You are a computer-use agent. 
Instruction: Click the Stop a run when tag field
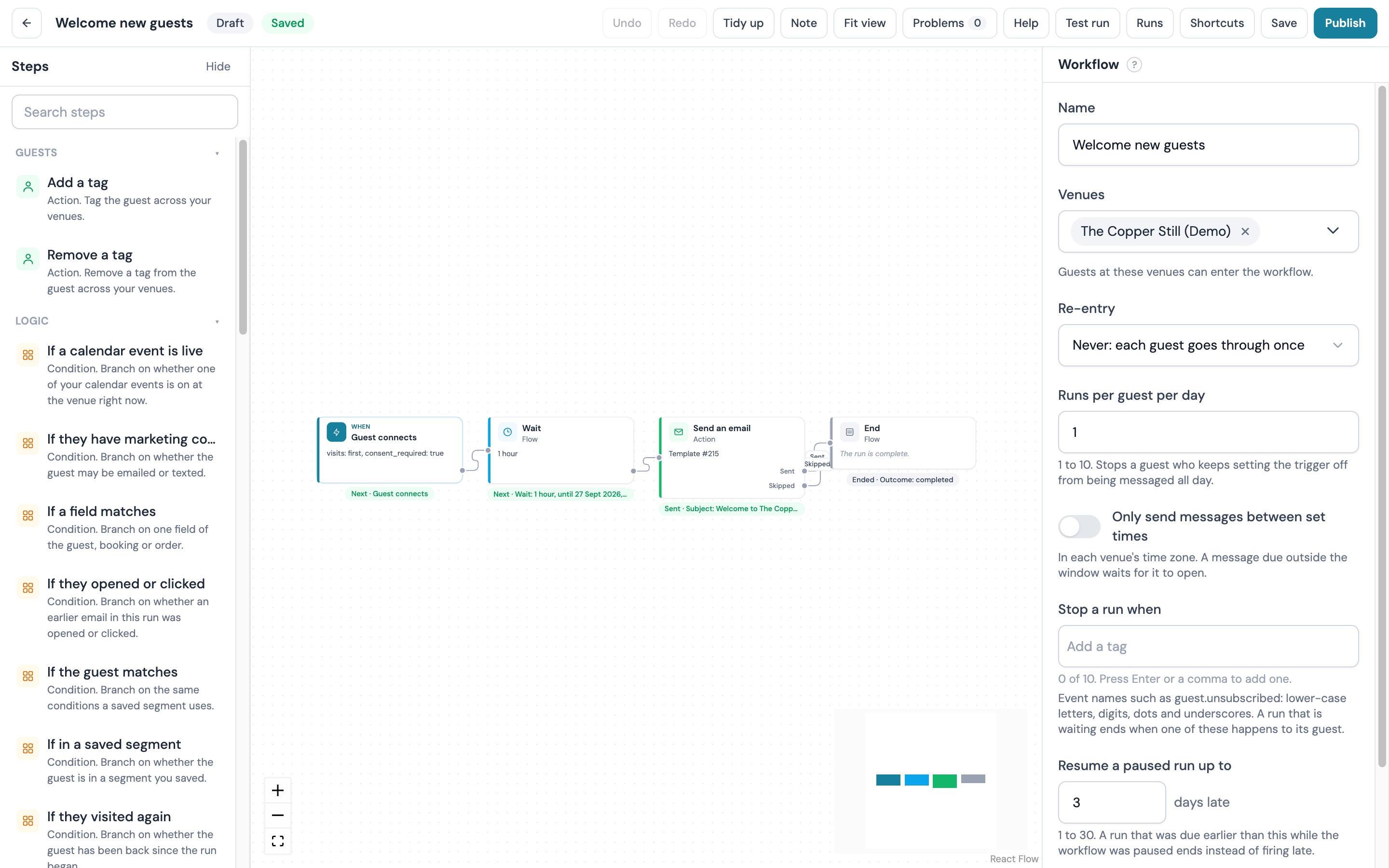pos(1208,646)
